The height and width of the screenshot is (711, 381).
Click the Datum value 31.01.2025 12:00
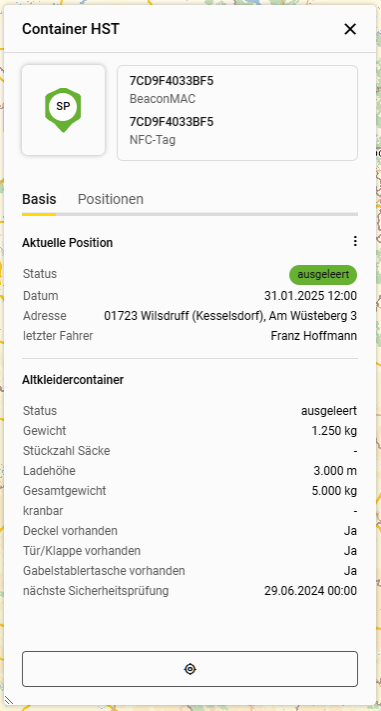point(311,296)
